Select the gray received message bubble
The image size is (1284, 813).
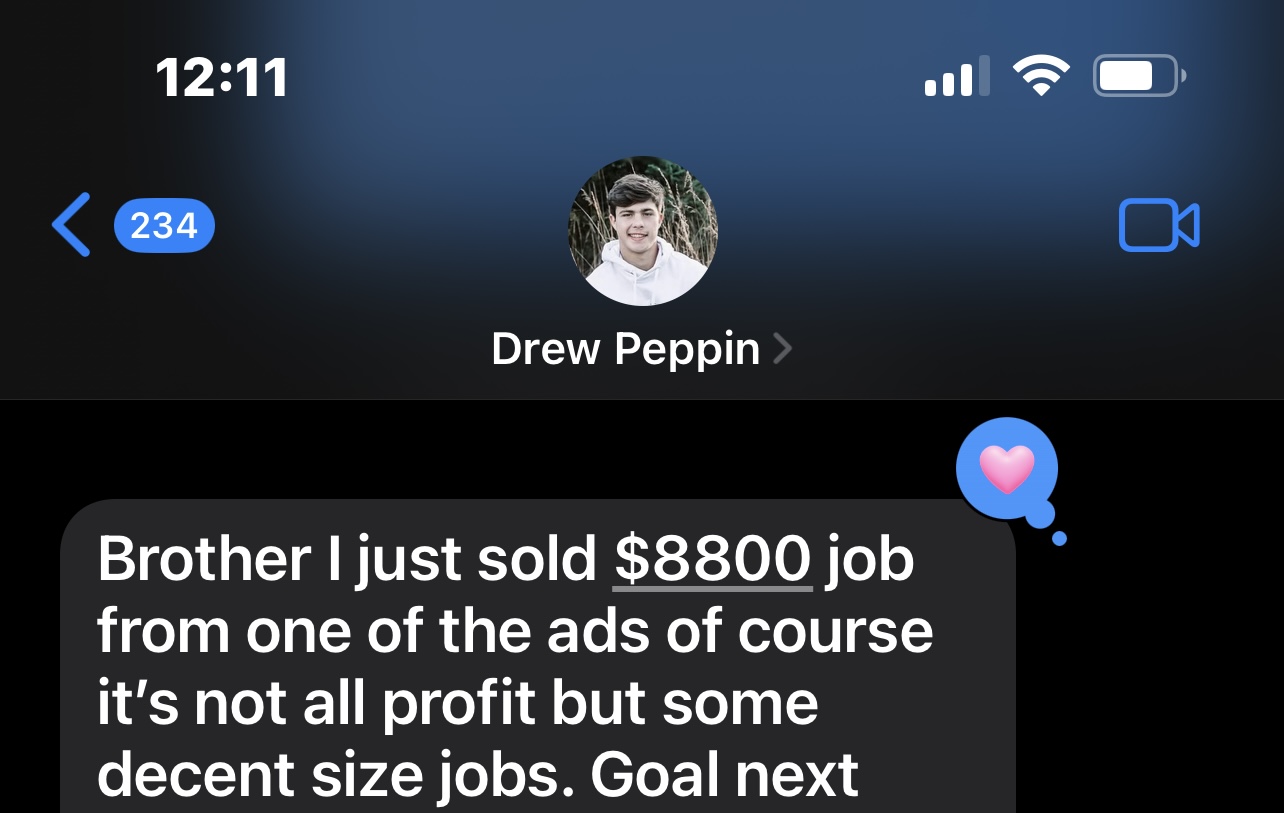pos(538,656)
